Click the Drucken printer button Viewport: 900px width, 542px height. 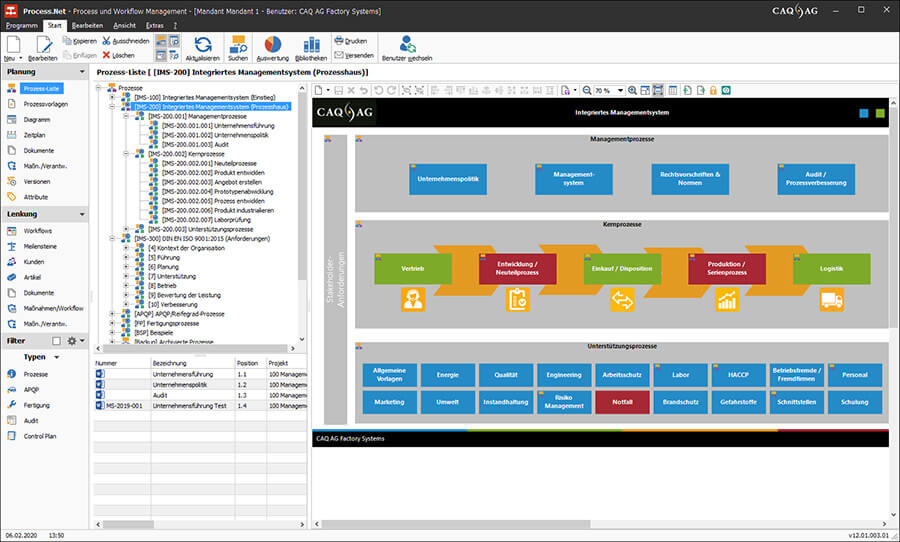click(351, 41)
